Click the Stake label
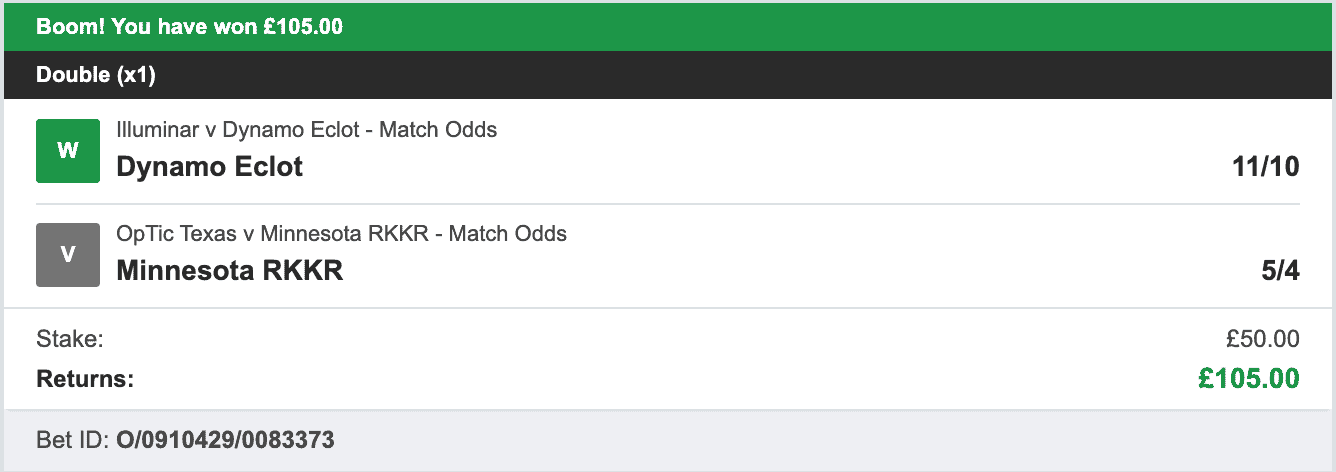The height and width of the screenshot is (472, 1336). click(70, 339)
